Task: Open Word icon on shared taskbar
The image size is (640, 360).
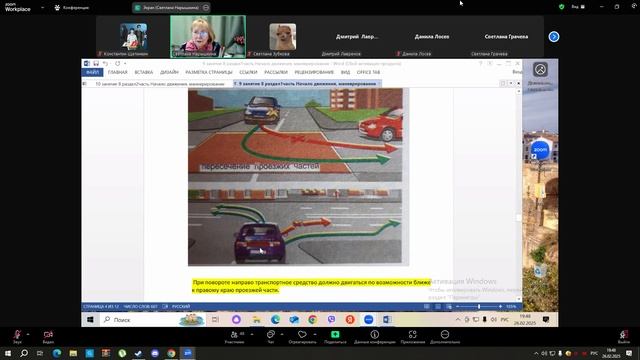Action: tap(387, 320)
